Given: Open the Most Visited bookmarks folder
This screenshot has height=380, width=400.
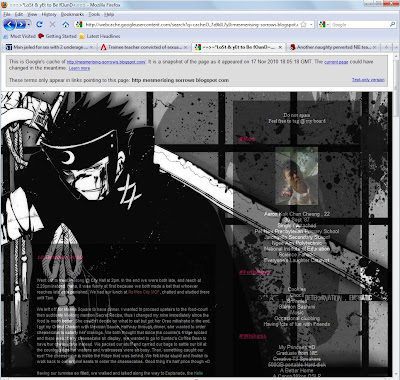Looking at the screenshot, I should coord(19,36).
